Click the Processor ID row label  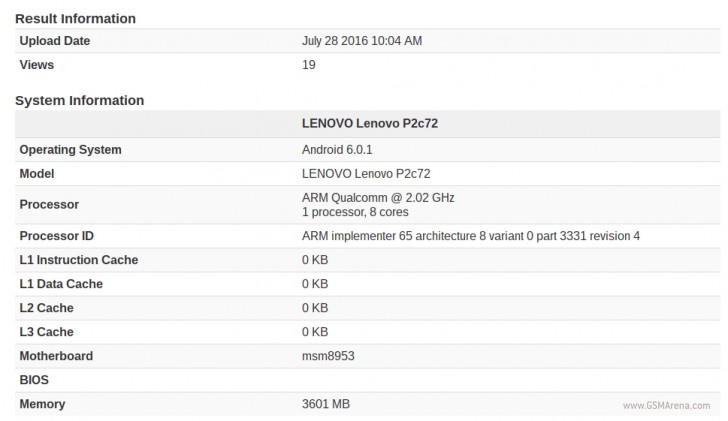(57, 236)
